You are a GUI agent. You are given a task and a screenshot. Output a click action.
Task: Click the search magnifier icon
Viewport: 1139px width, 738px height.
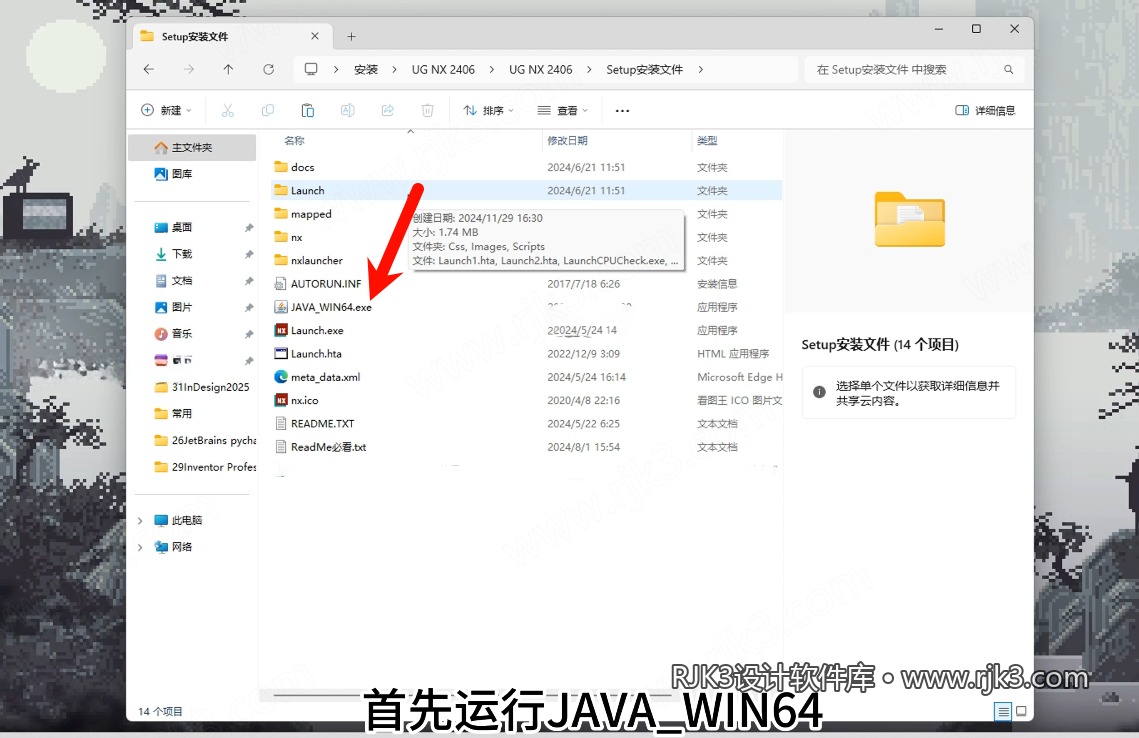pos(1008,70)
